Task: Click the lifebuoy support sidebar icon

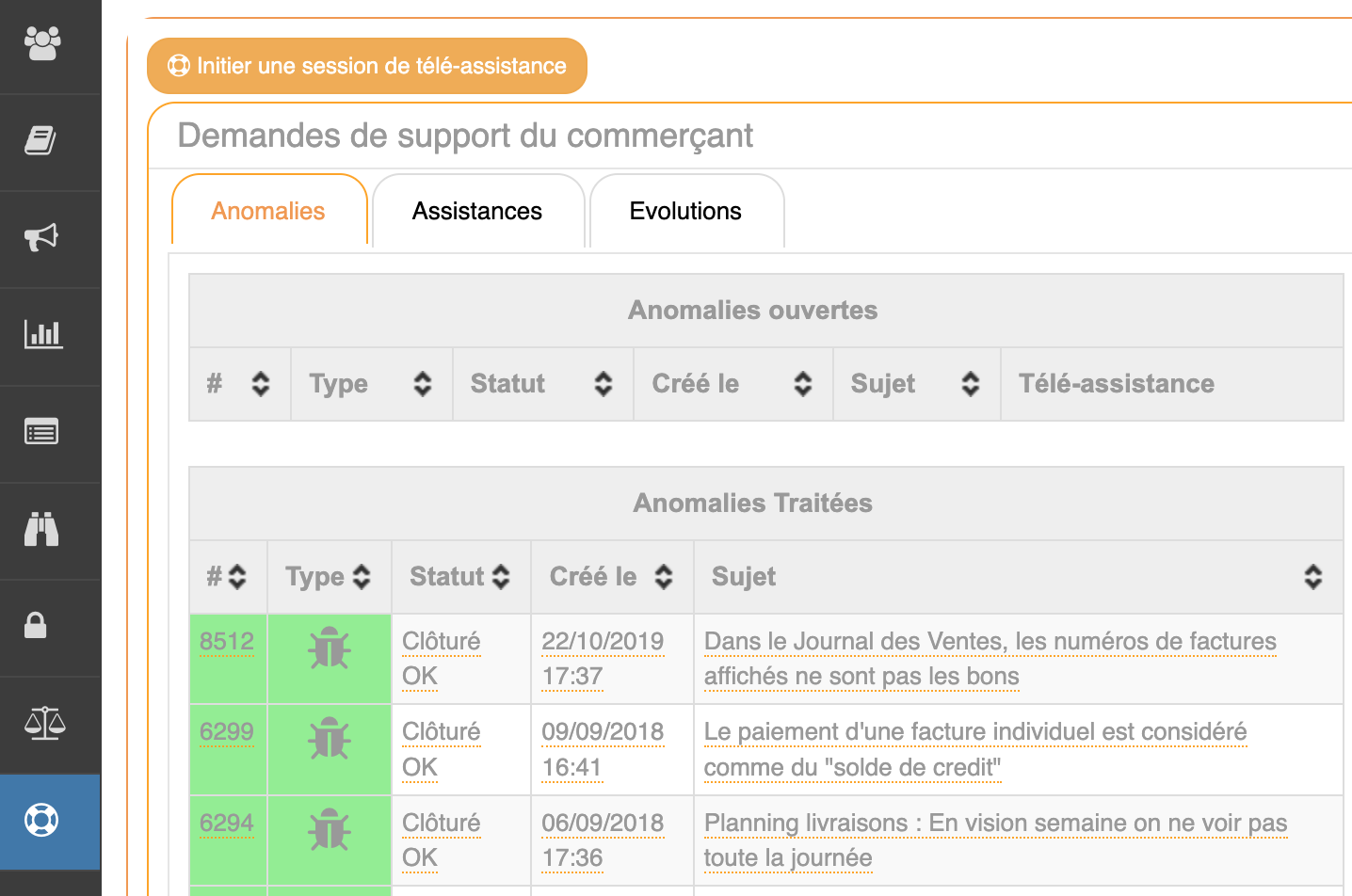Action: pyautogui.click(x=41, y=820)
